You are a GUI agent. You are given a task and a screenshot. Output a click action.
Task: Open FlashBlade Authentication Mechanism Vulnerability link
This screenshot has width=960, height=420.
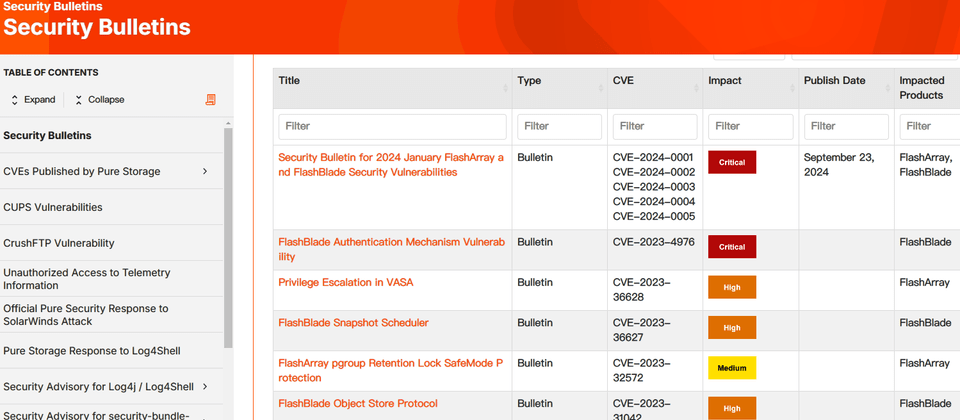392,249
